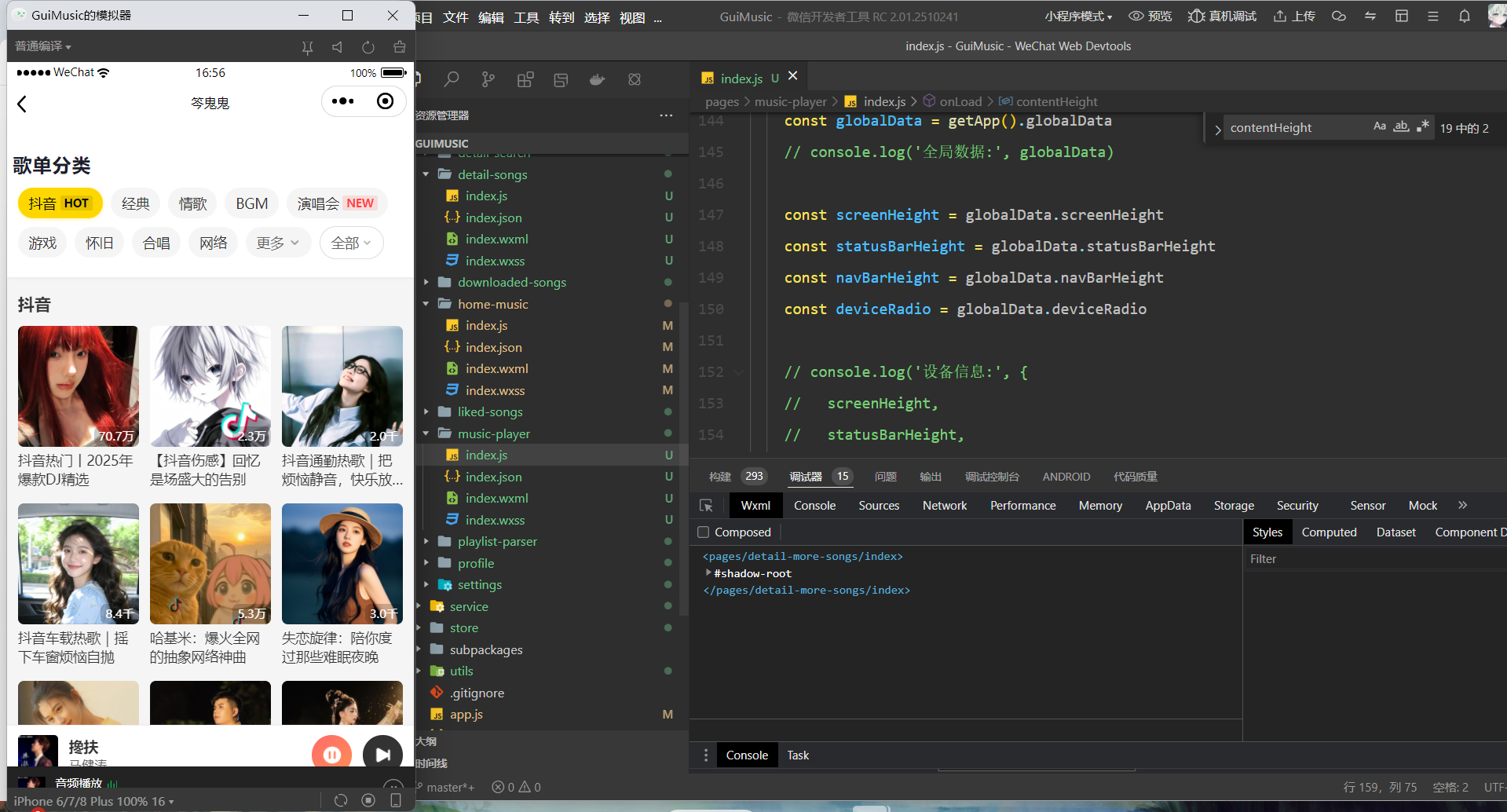
Task: Toggle match case in the find box
Action: tap(1379, 127)
